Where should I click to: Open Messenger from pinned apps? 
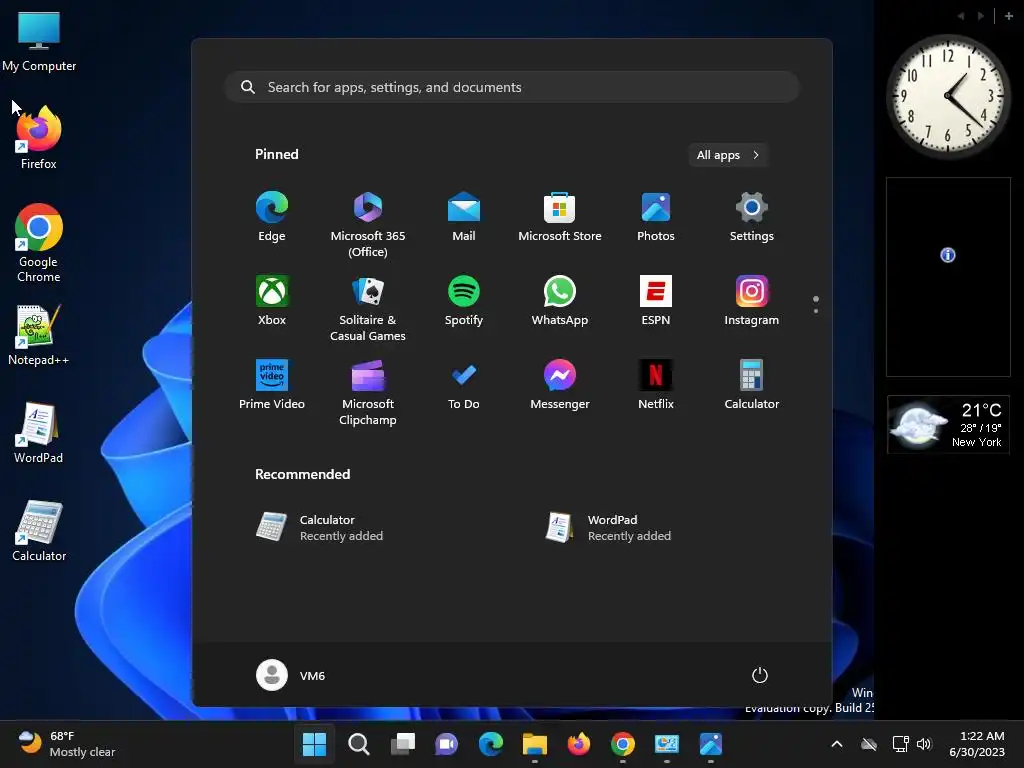(560, 385)
